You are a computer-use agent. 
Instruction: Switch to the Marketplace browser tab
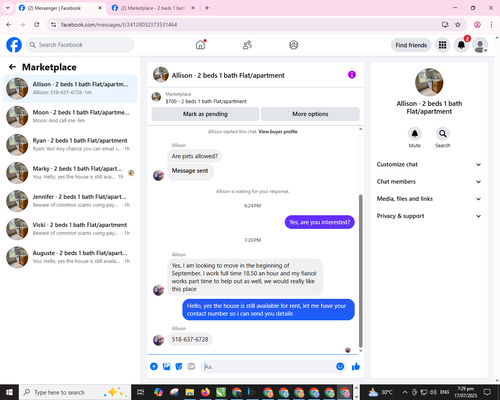click(153, 8)
